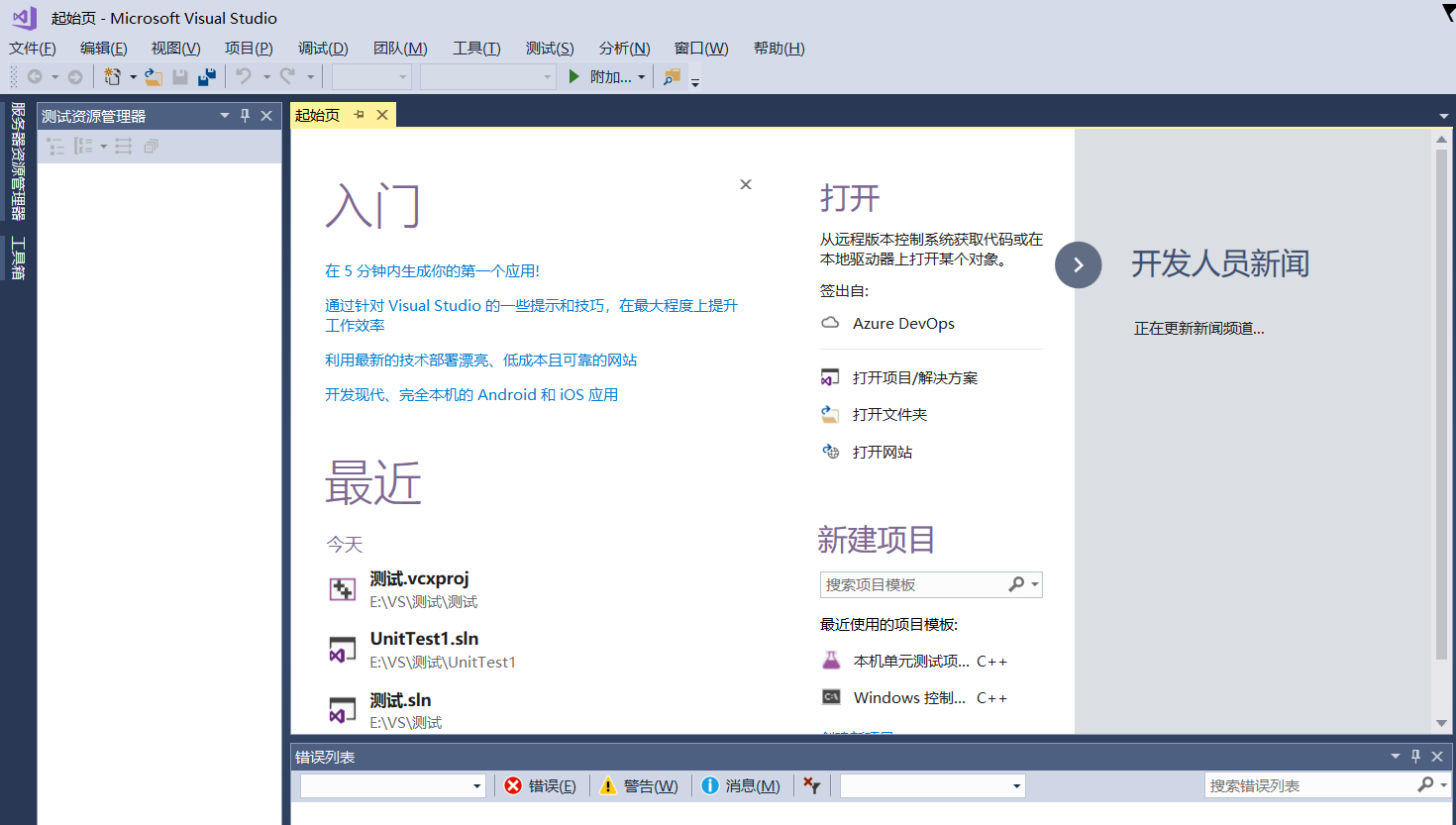Click the New Project toolbar icon

pyautogui.click(x=112, y=76)
